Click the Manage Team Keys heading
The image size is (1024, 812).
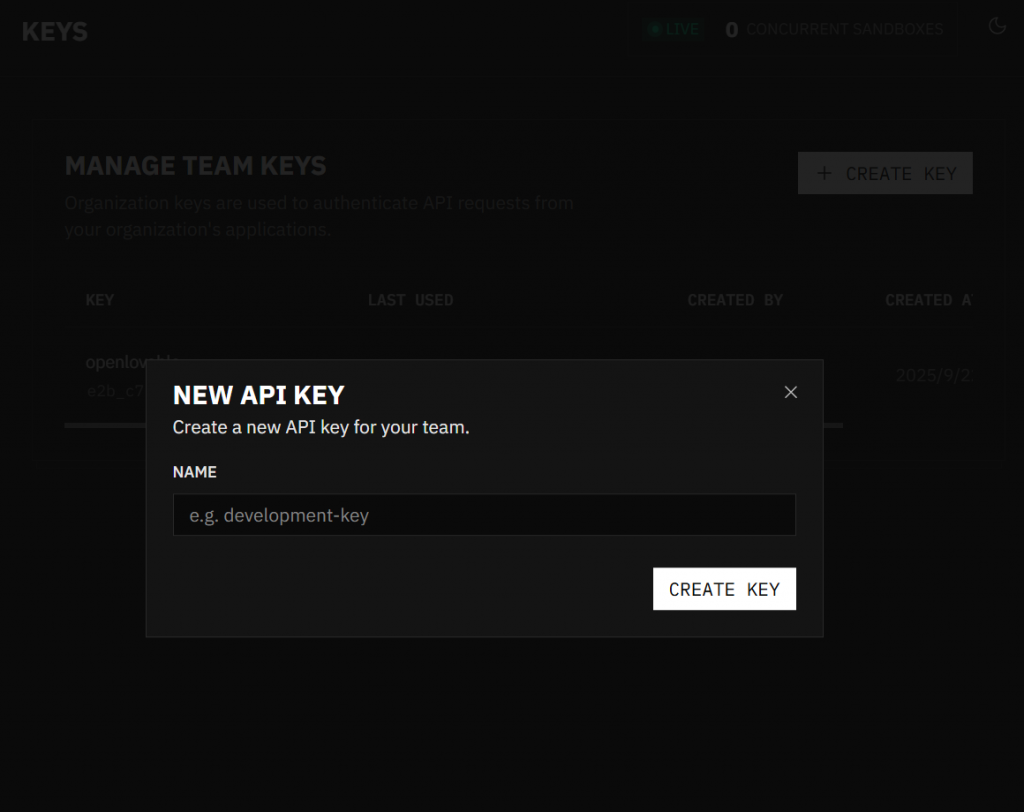[x=195, y=166]
